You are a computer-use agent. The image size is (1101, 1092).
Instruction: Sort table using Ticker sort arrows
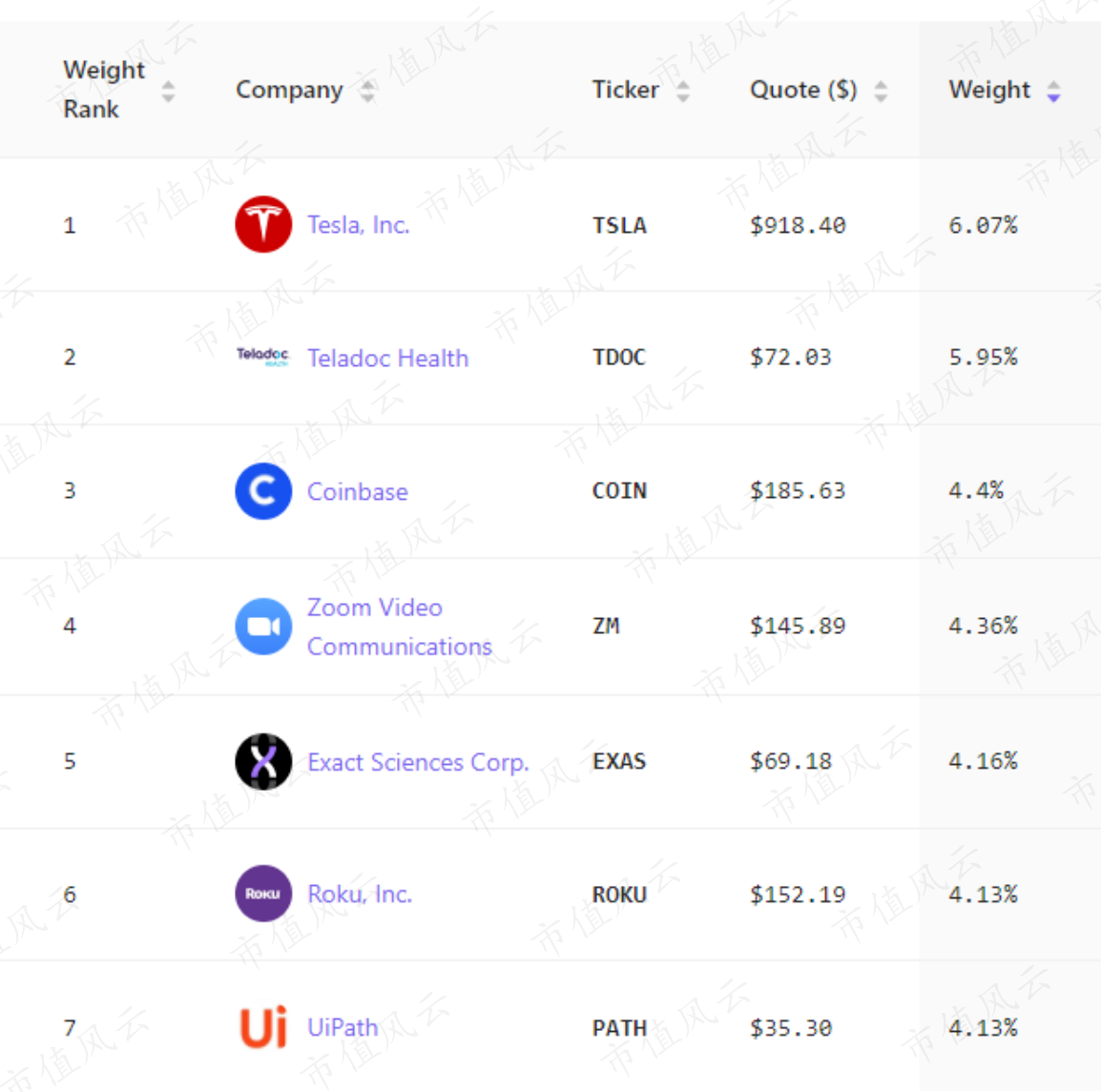[x=683, y=92]
